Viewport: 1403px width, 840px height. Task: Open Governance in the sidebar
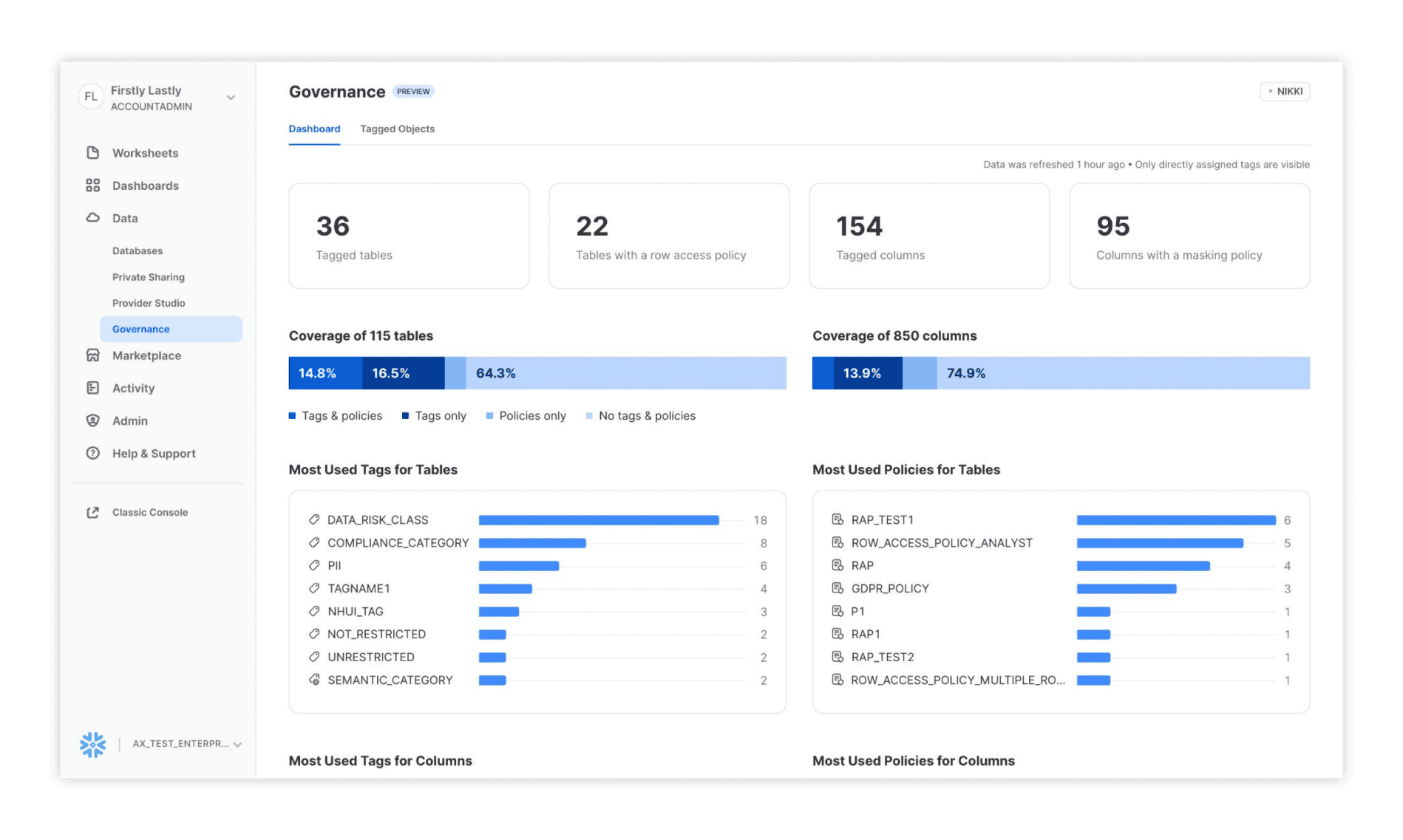pyautogui.click(x=141, y=329)
